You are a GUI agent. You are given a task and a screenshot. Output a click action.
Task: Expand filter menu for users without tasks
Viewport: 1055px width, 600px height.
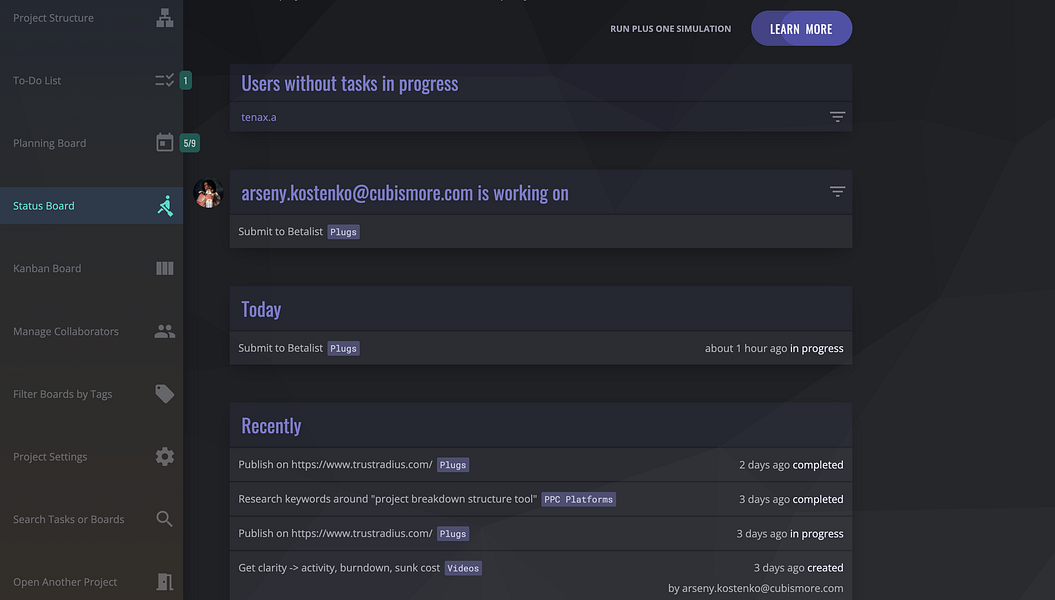(x=837, y=117)
